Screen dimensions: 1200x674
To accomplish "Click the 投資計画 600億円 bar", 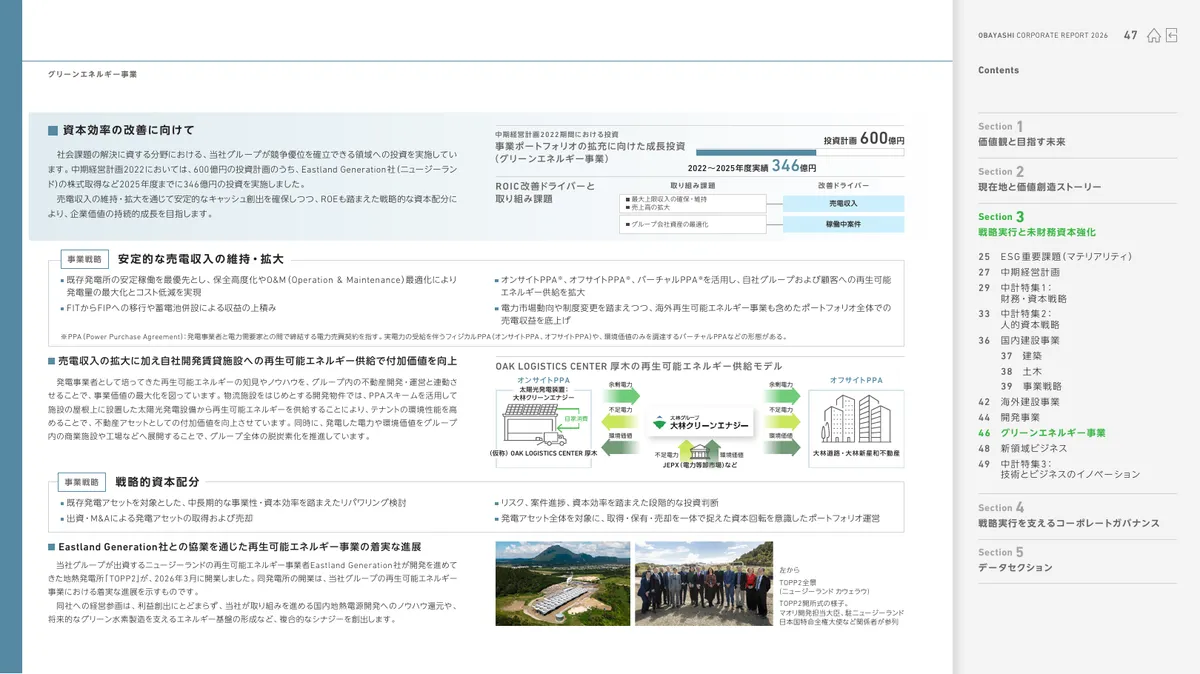I will pyautogui.click(x=799, y=152).
